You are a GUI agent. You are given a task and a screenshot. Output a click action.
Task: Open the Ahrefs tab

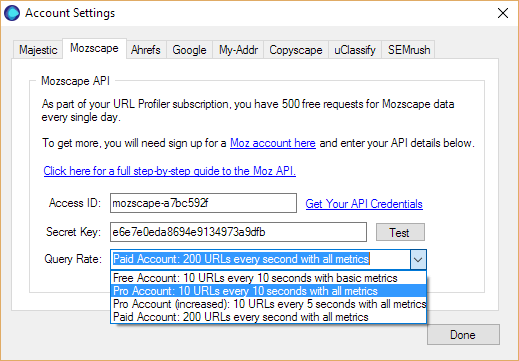pyautogui.click(x=146, y=50)
